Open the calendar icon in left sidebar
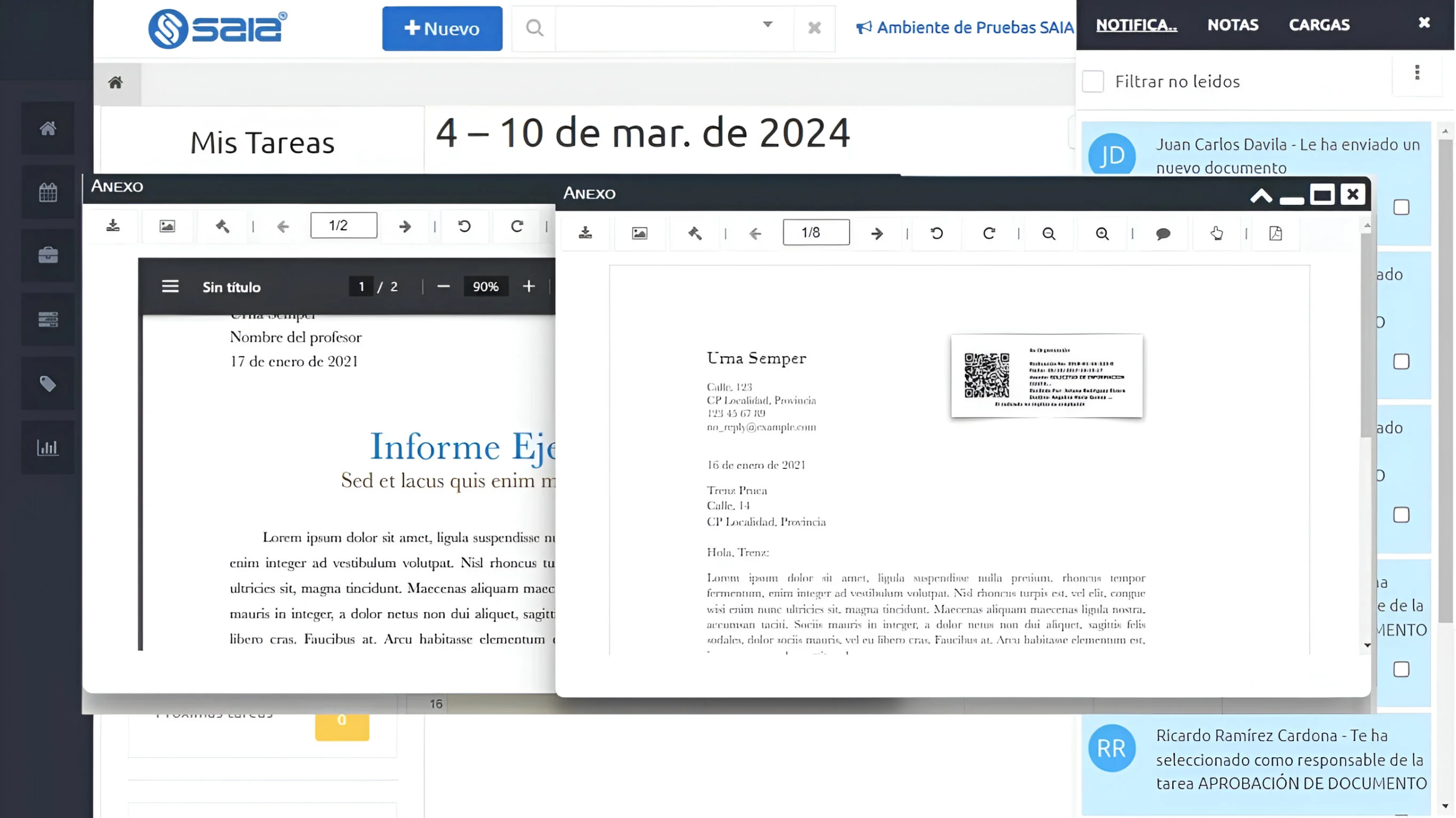Viewport: 1456px width, 818px height. coord(48,192)
